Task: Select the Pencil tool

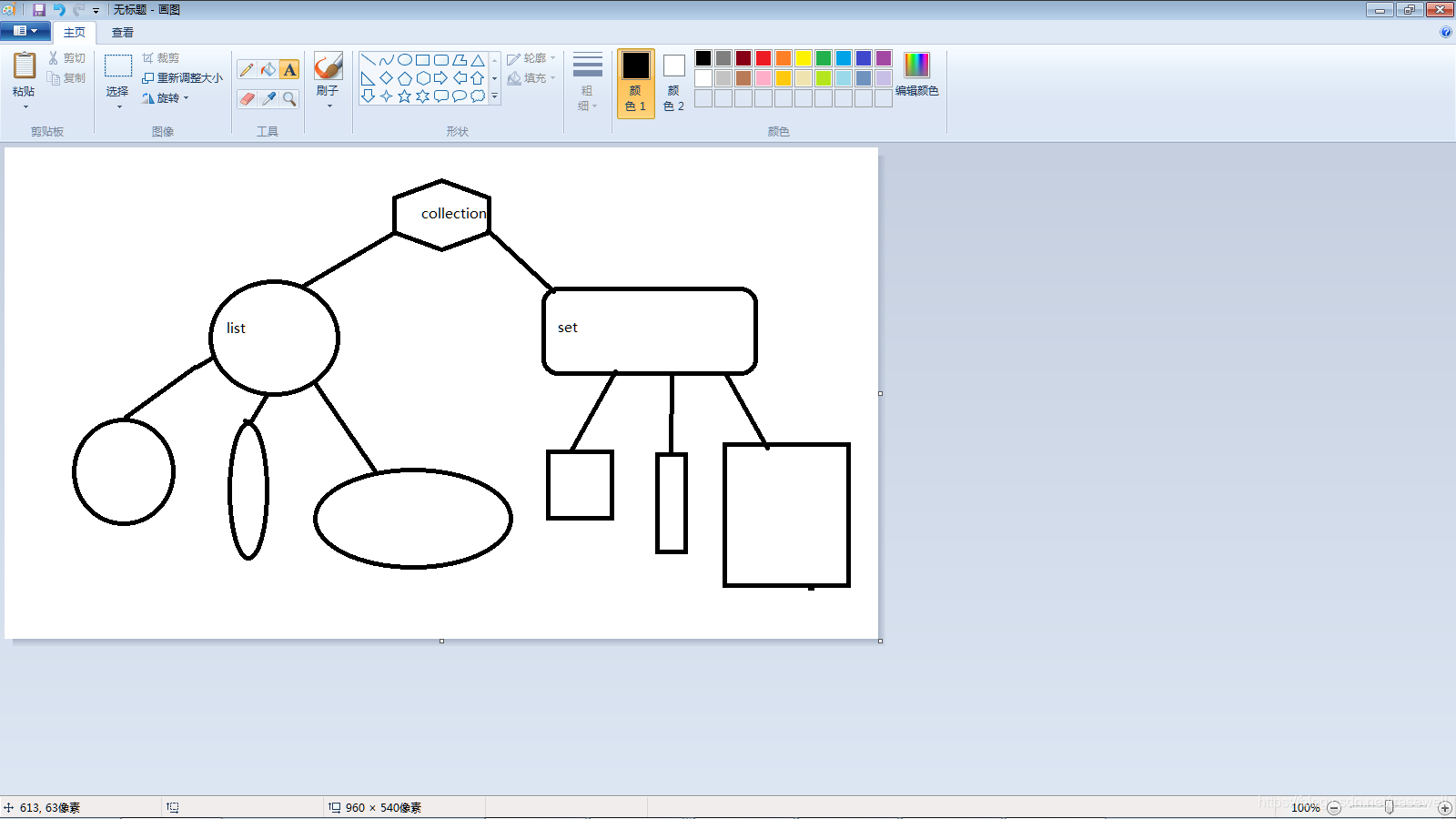Action: click(246, 69)
